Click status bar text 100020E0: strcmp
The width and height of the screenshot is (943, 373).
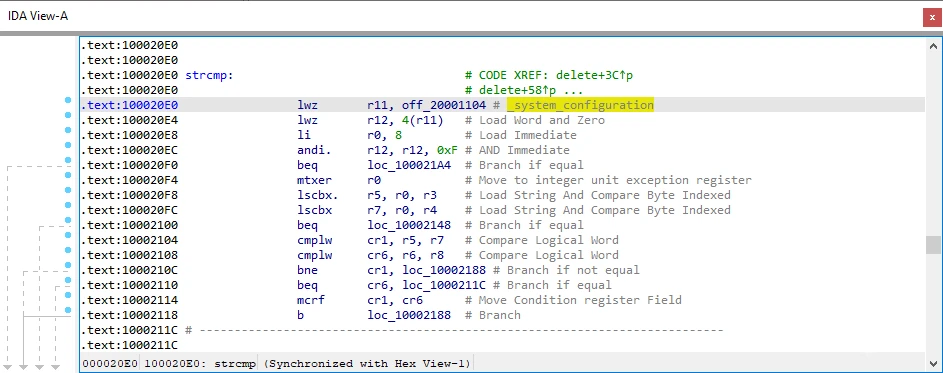(200, 363)
